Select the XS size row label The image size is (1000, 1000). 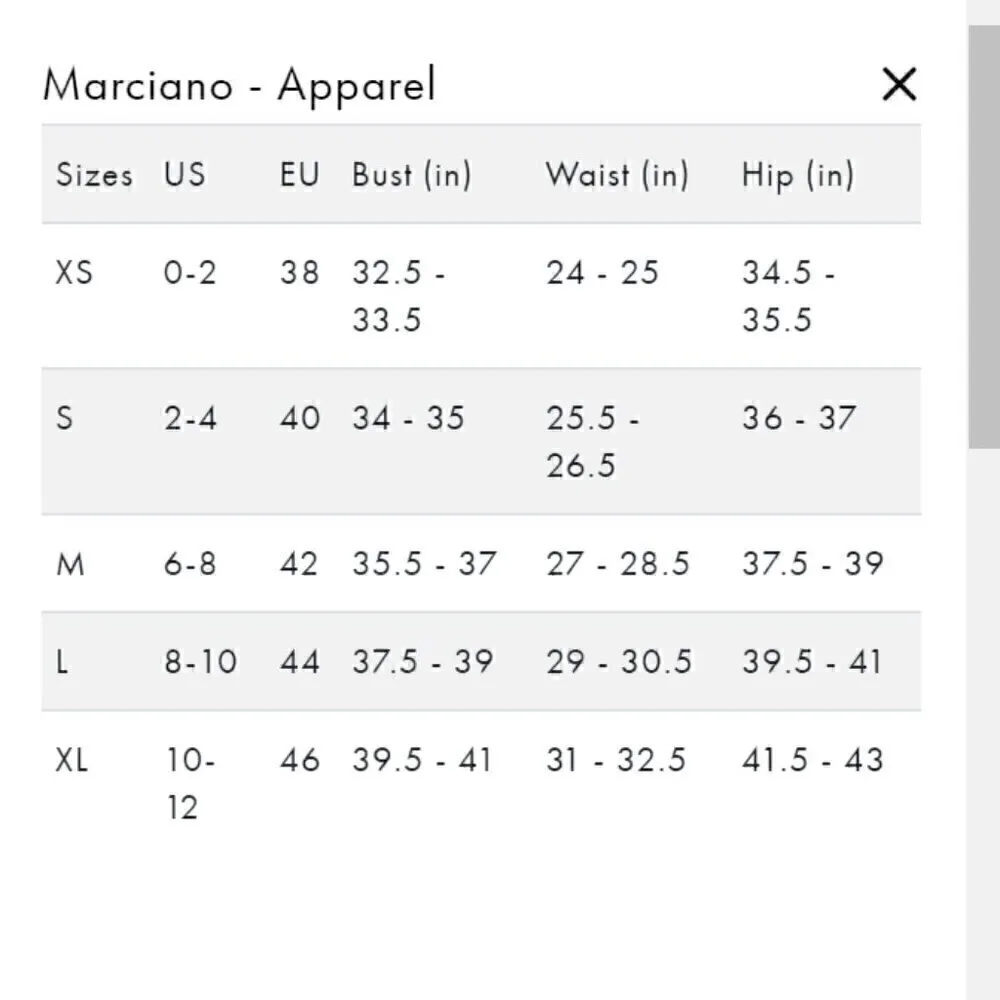[x=74, y=272]
